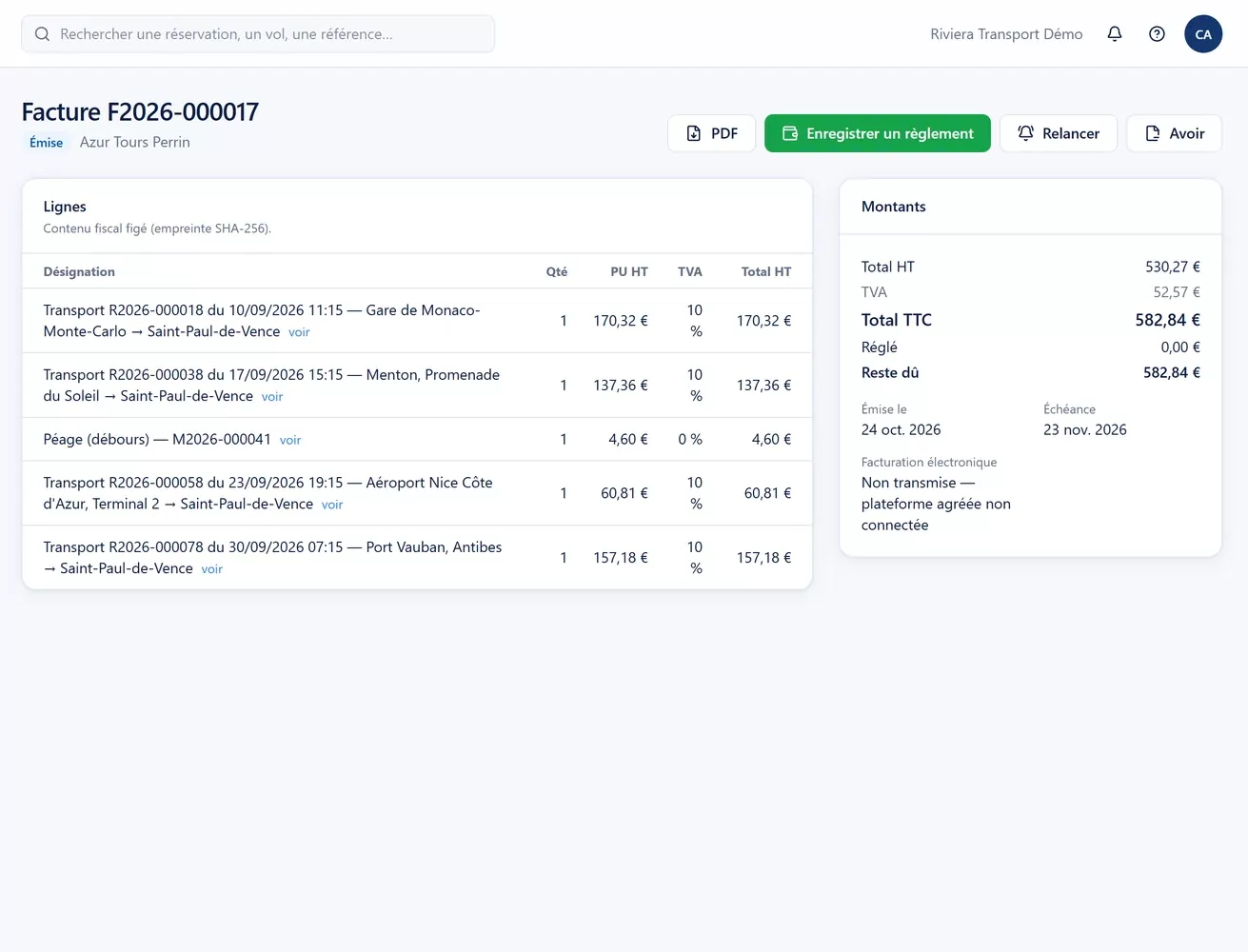1248x952 pixels.
Task: Click the Réglé amount 0,00 €
Action: click(1180, 347)
